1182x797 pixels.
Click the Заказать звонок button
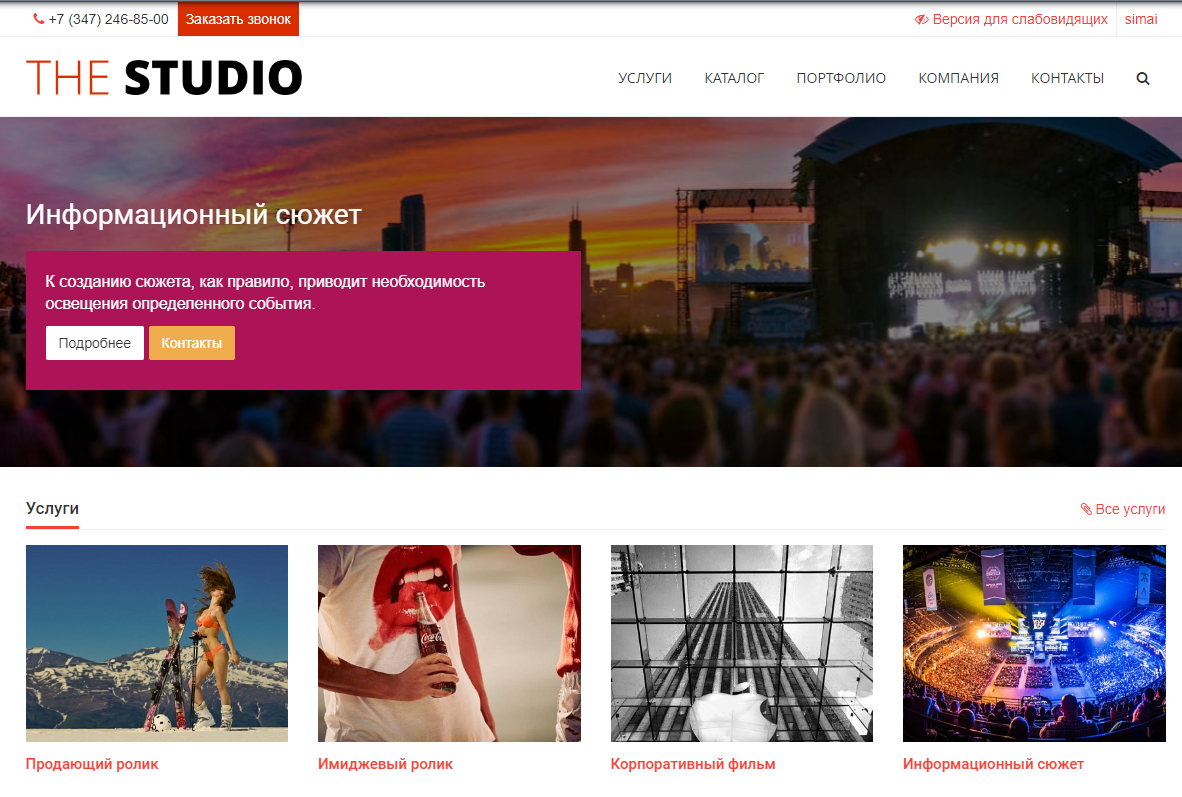(x=238, y=19)
